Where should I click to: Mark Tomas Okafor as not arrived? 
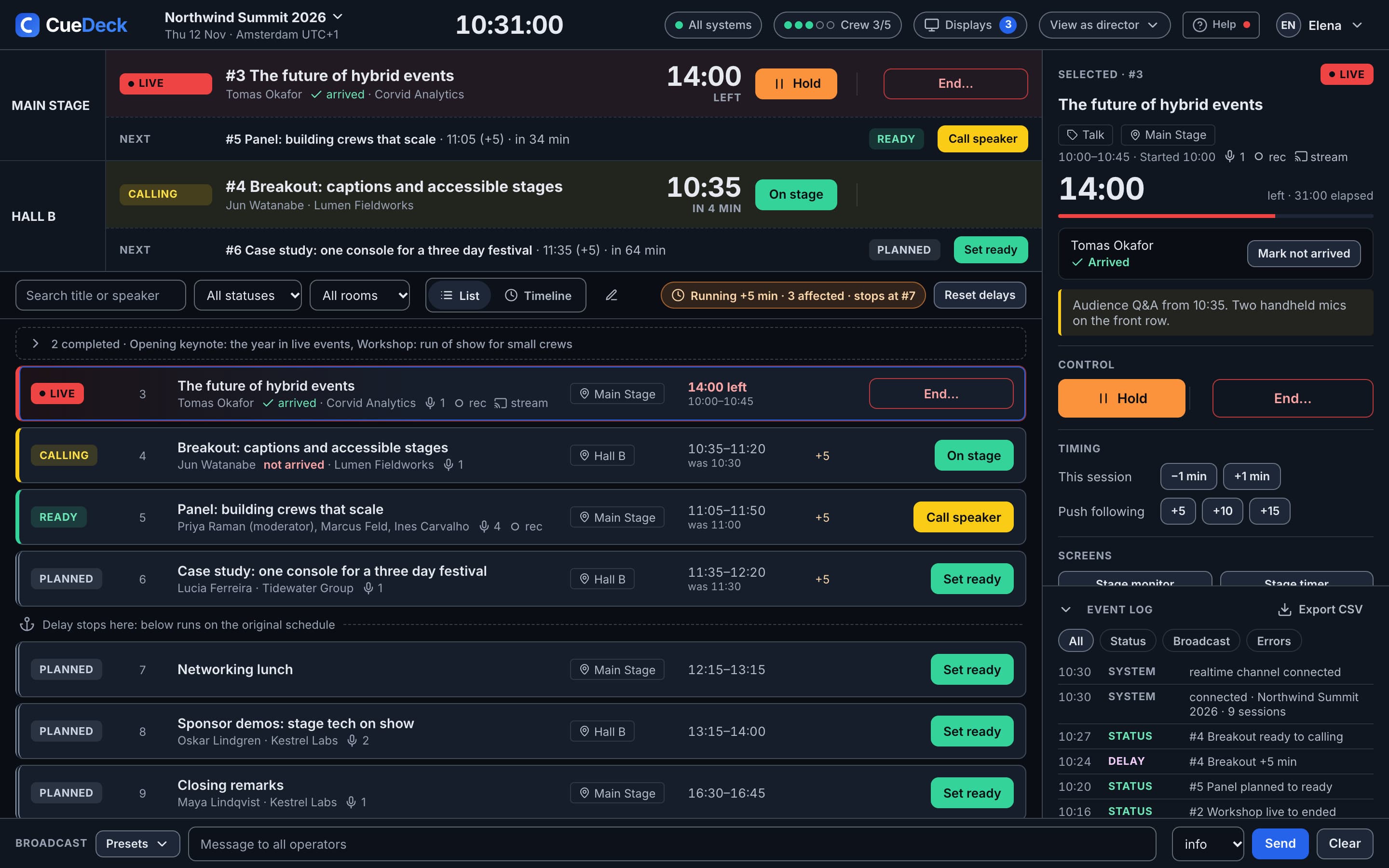coord(1304,253)
